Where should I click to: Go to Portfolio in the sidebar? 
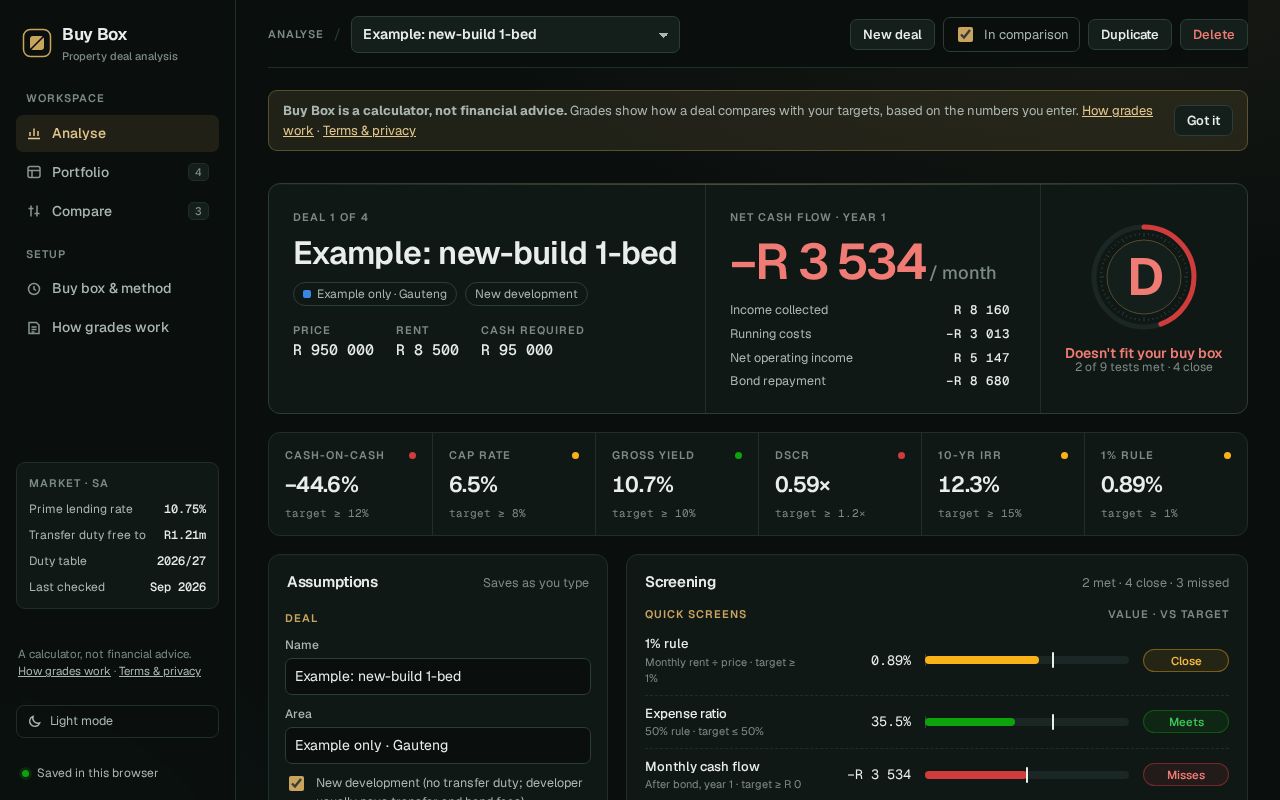tap(117, 172)
